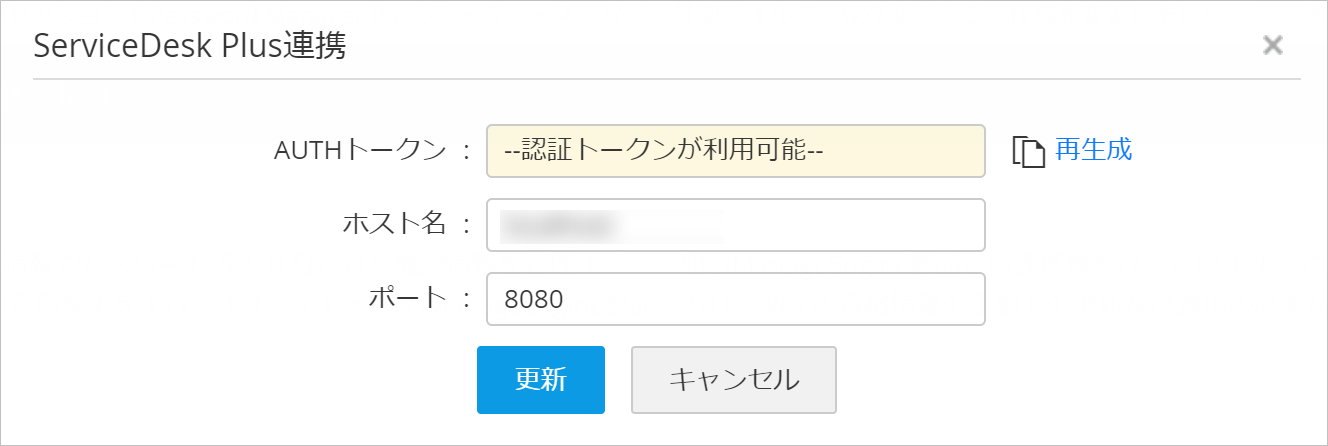Click the colon after the ホスト名 label

(x=464, y=225)
